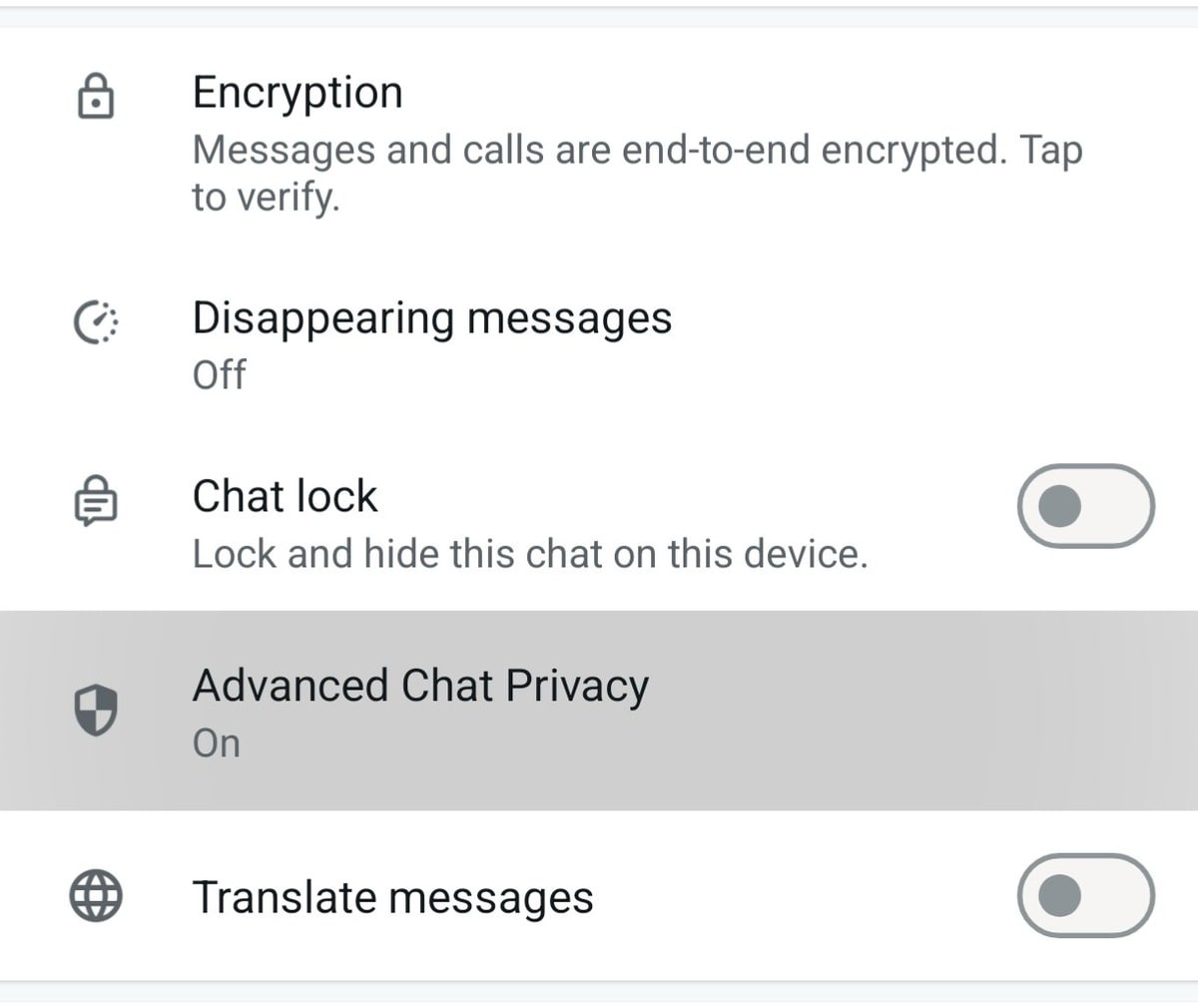Tap blank area right of Disappearing messages
The height and width of the screenshot is (1008, 1198).
click(948, 339)
